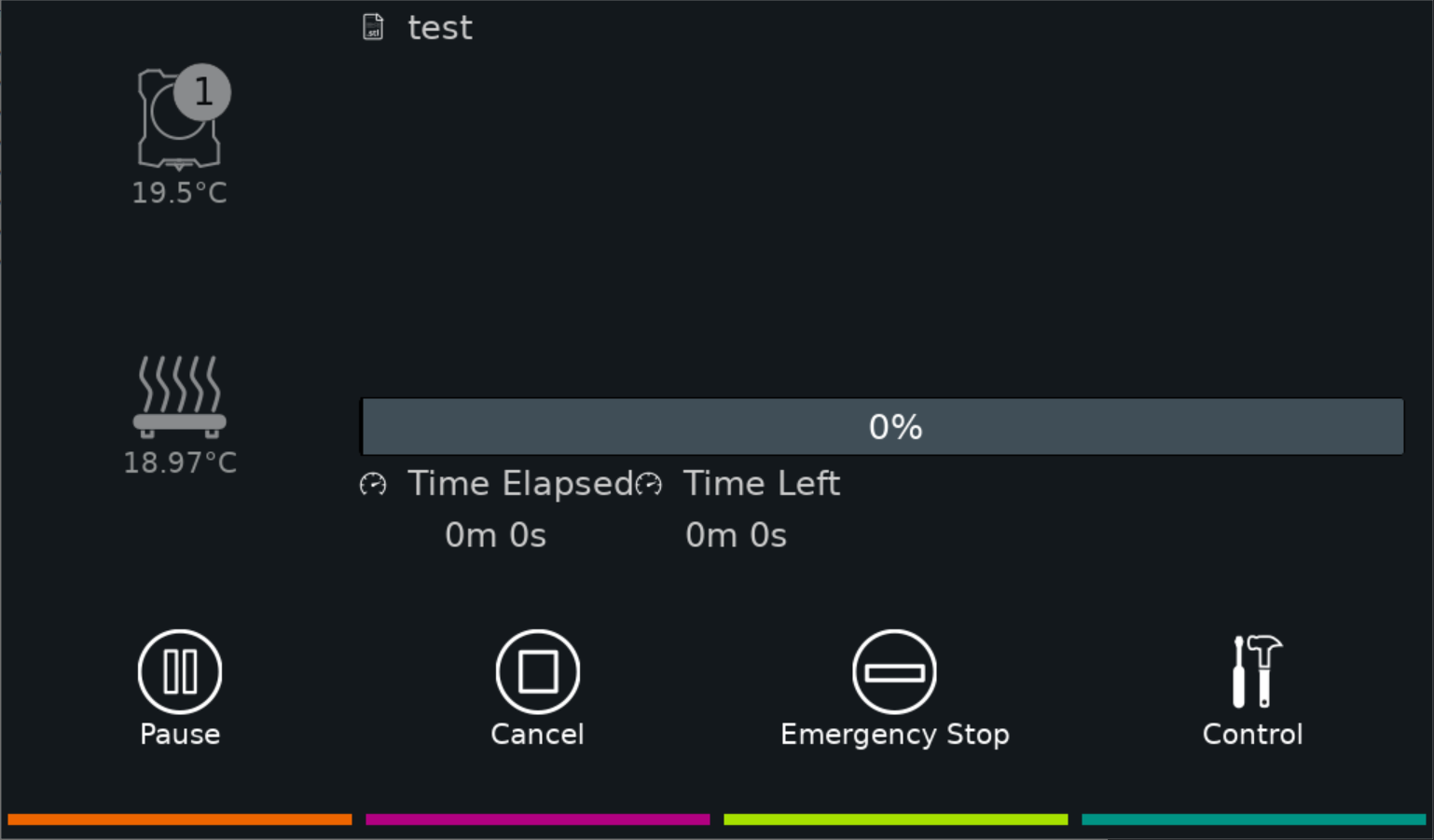Select the 18.97°C bed temperature reading
Image resolution: width=1434 pixels, height=840 pixels.
pos(180,462)
